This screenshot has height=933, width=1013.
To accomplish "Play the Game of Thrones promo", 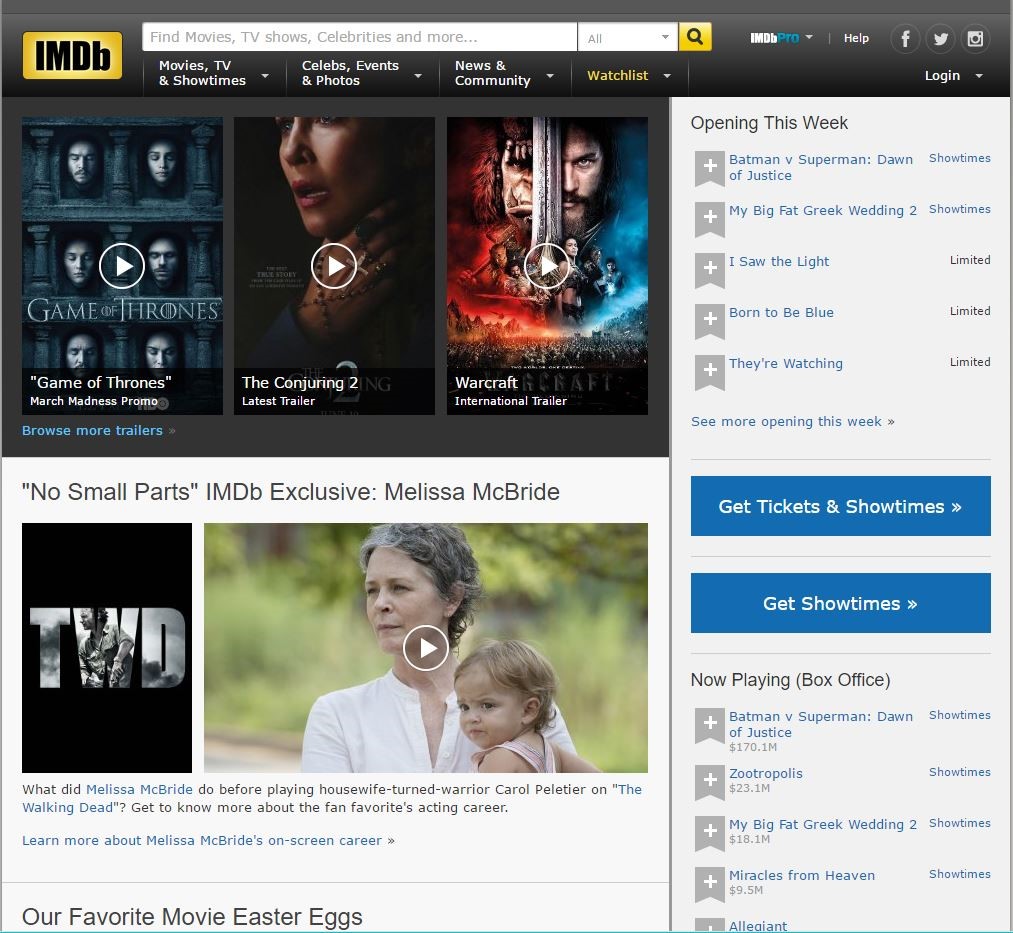I will 121,266.
